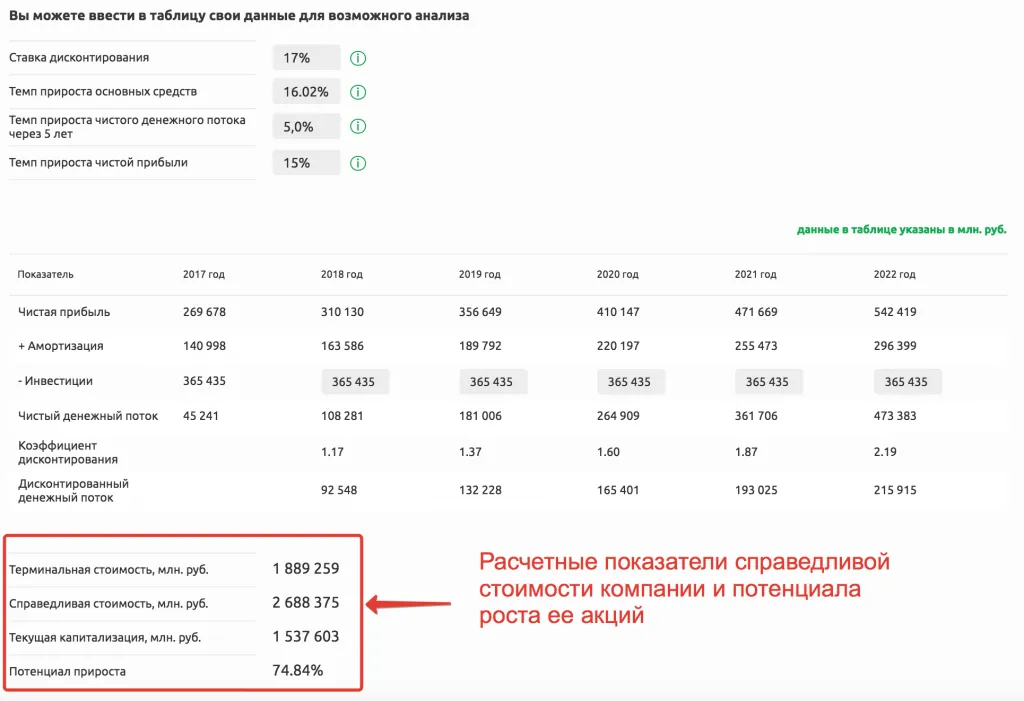Click info icon next to discount rate
1024x701 pixels.
click(x=358, y=58)
